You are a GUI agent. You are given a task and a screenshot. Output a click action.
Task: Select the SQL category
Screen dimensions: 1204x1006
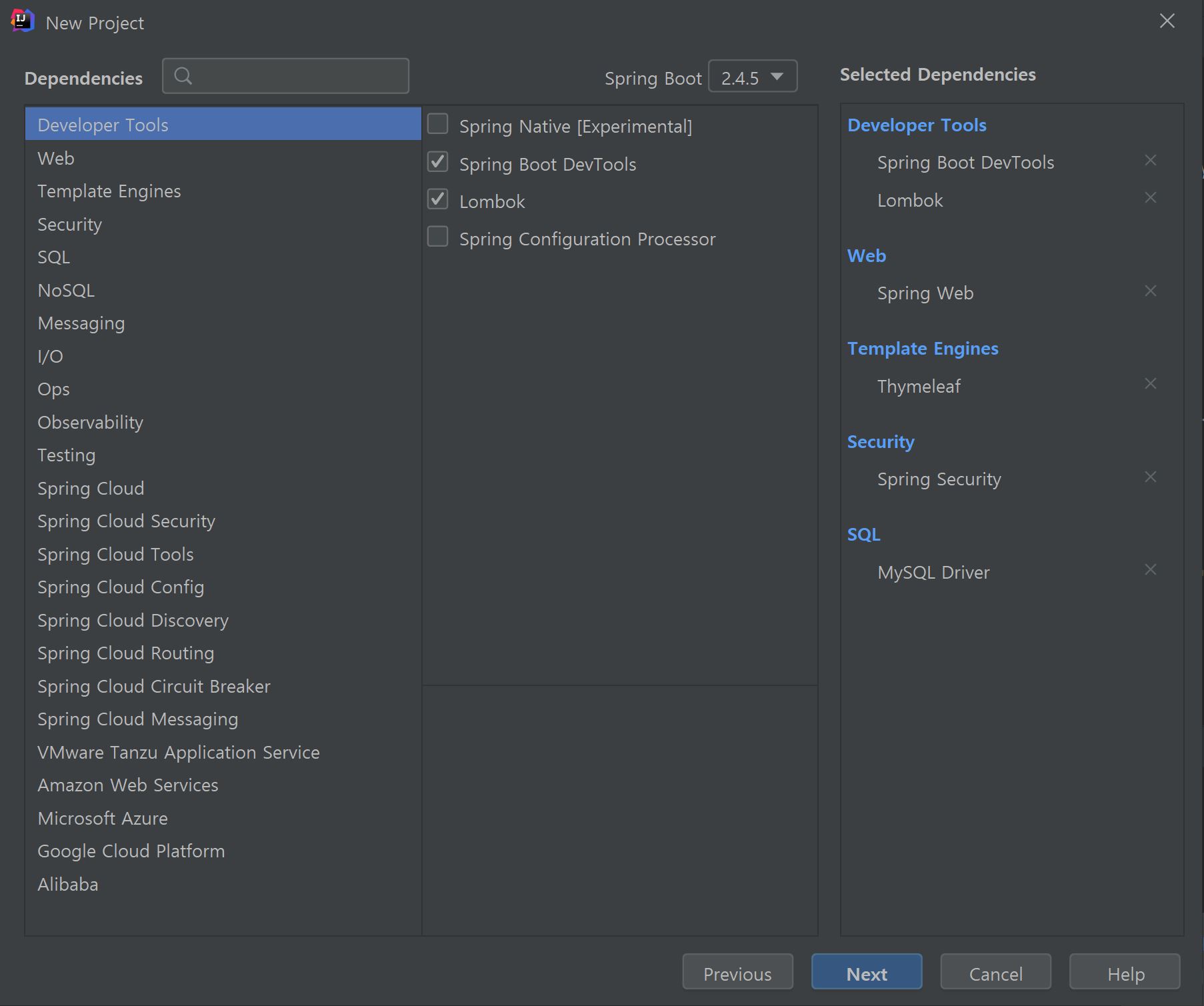click(223, 257)
